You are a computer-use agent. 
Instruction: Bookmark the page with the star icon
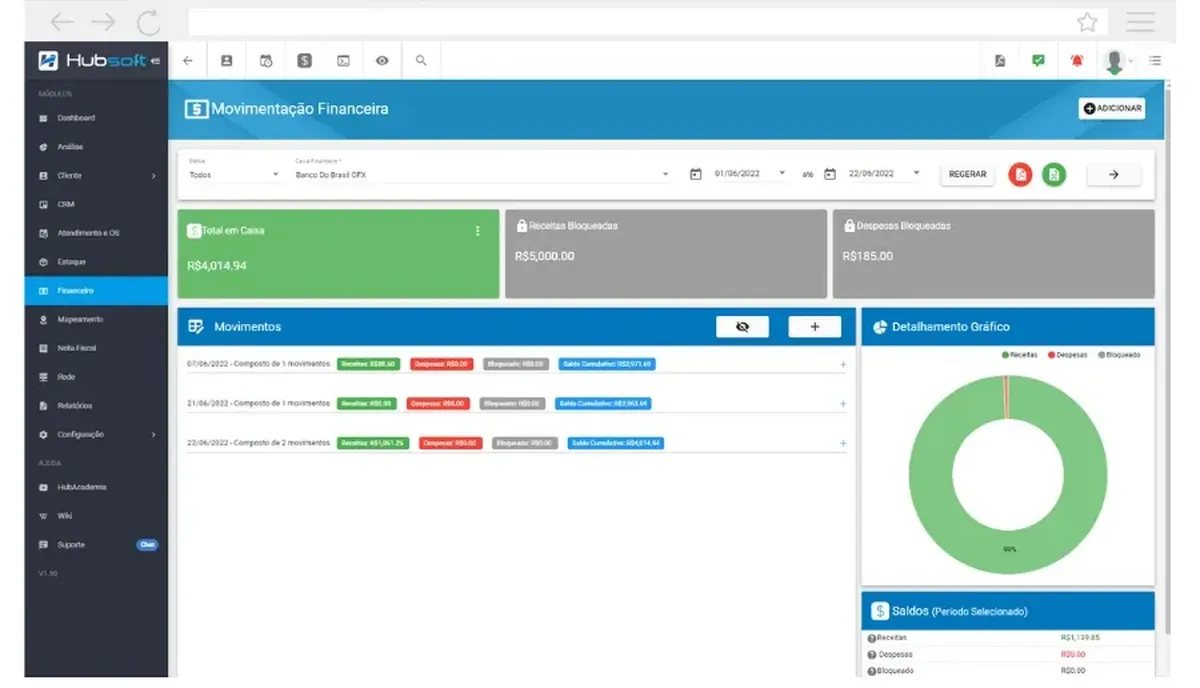pos(1087,22)
